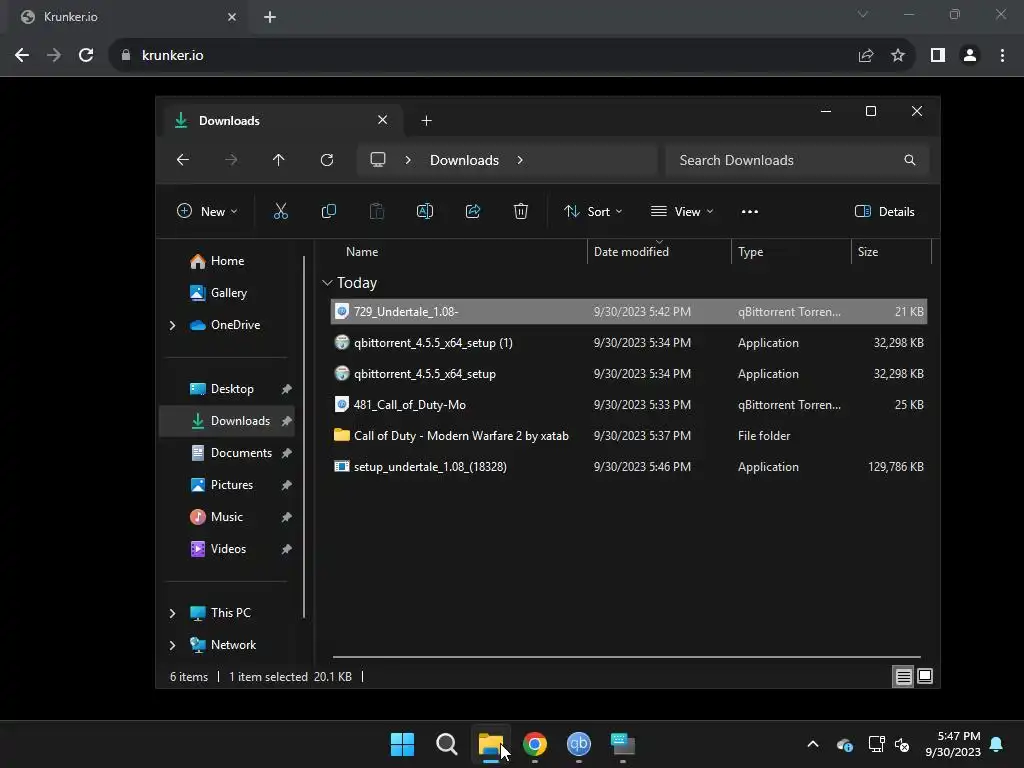Open the See more three-dots menu
The width and height of the screenshot is (1024, 768).
pyautogui.click(x=750, y=212)
